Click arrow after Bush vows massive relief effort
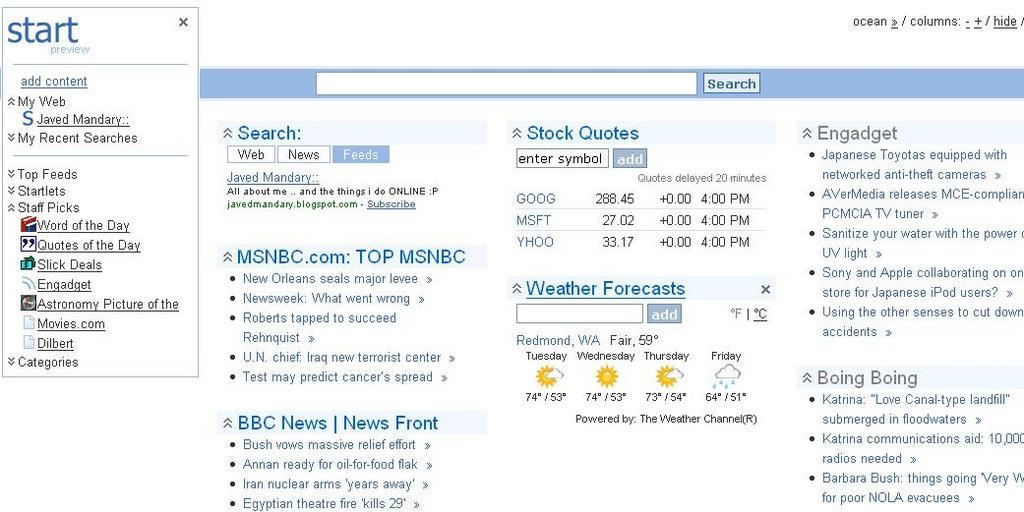1024x512 pixels. [427, 446]
